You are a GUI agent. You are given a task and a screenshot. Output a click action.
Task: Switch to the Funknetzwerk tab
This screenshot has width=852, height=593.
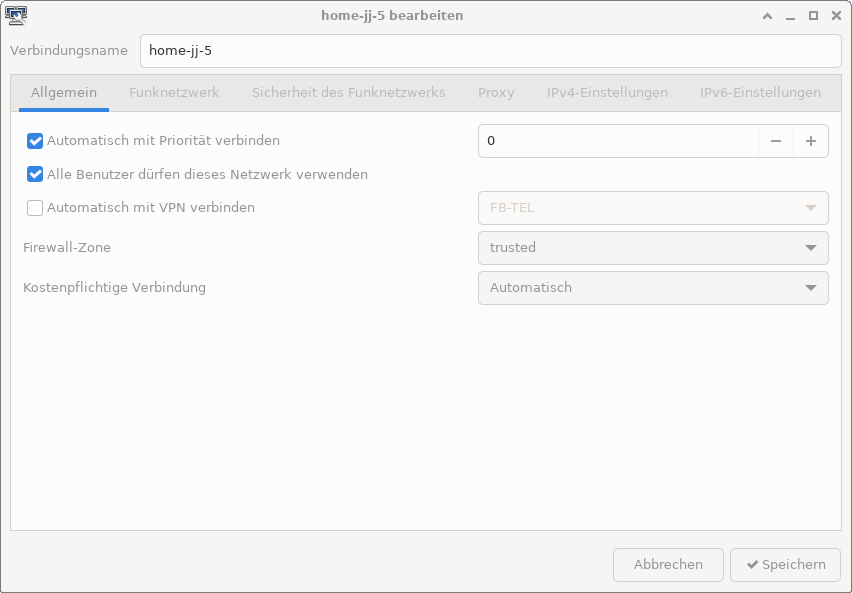[174, 93]
